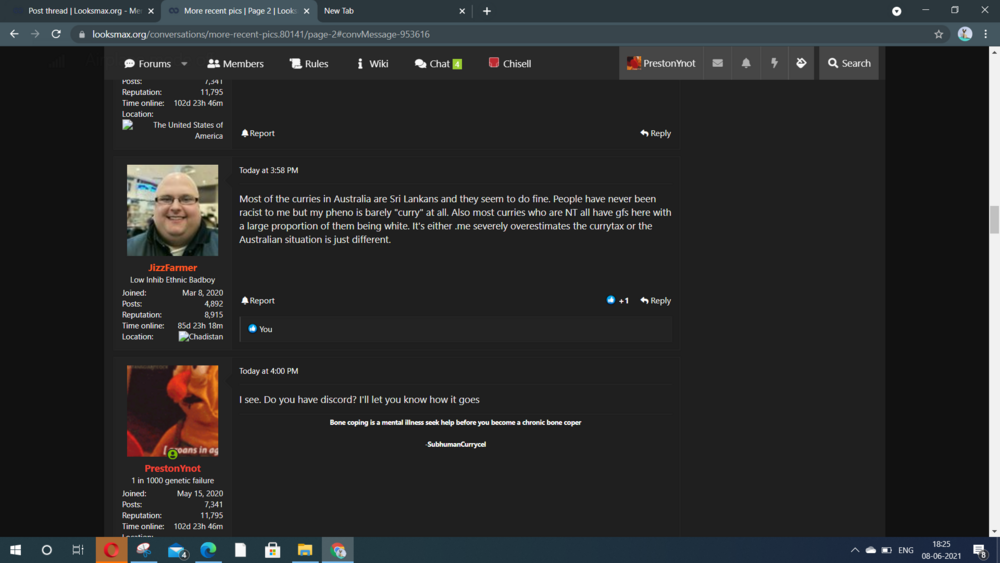The height and width of the screenshot is (563, 1000).
Task: Click the Today at 4:00 PM timestamp
Action: click(268, 371)
